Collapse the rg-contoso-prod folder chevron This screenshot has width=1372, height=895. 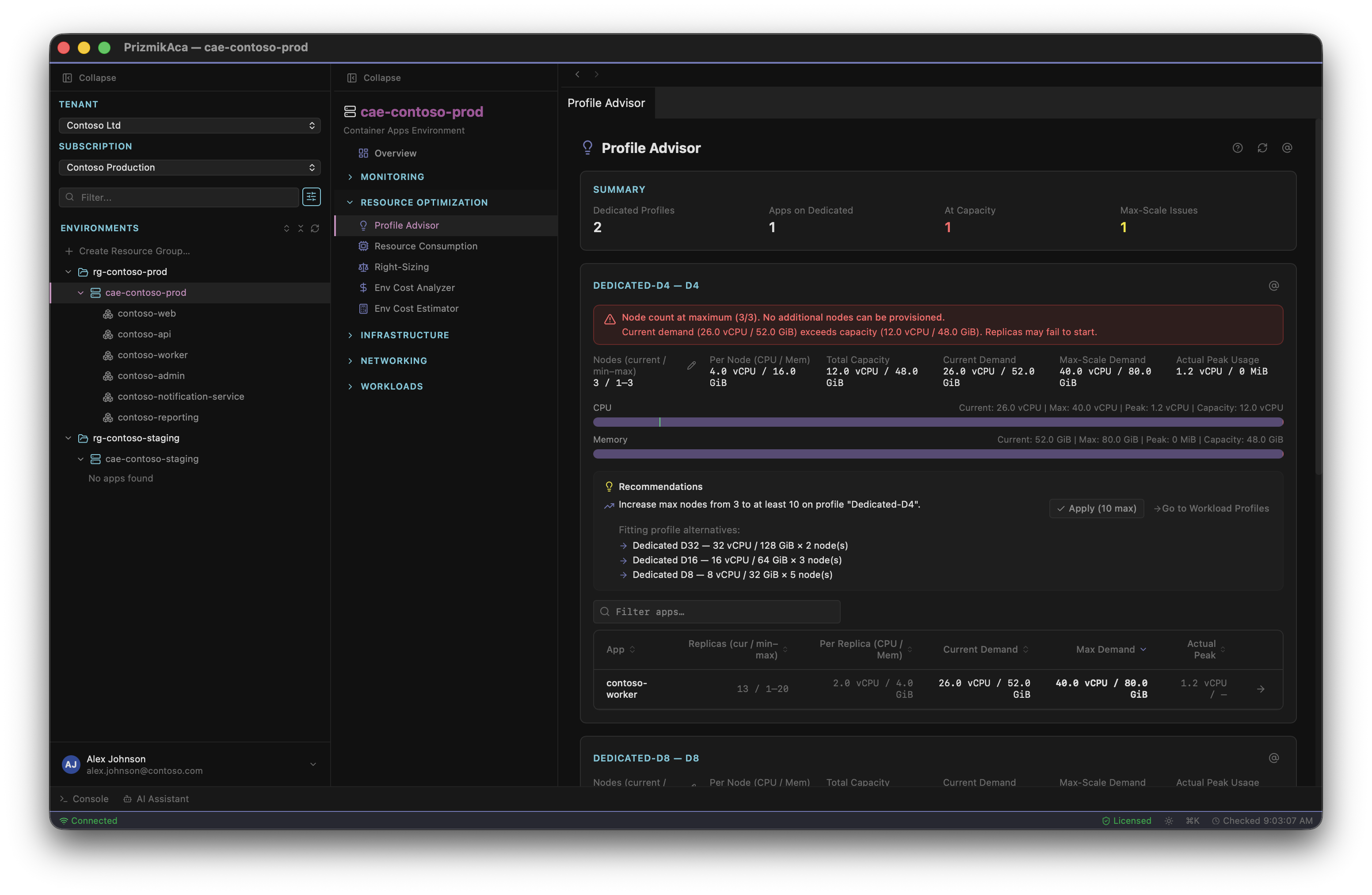(x=68, y=272)
